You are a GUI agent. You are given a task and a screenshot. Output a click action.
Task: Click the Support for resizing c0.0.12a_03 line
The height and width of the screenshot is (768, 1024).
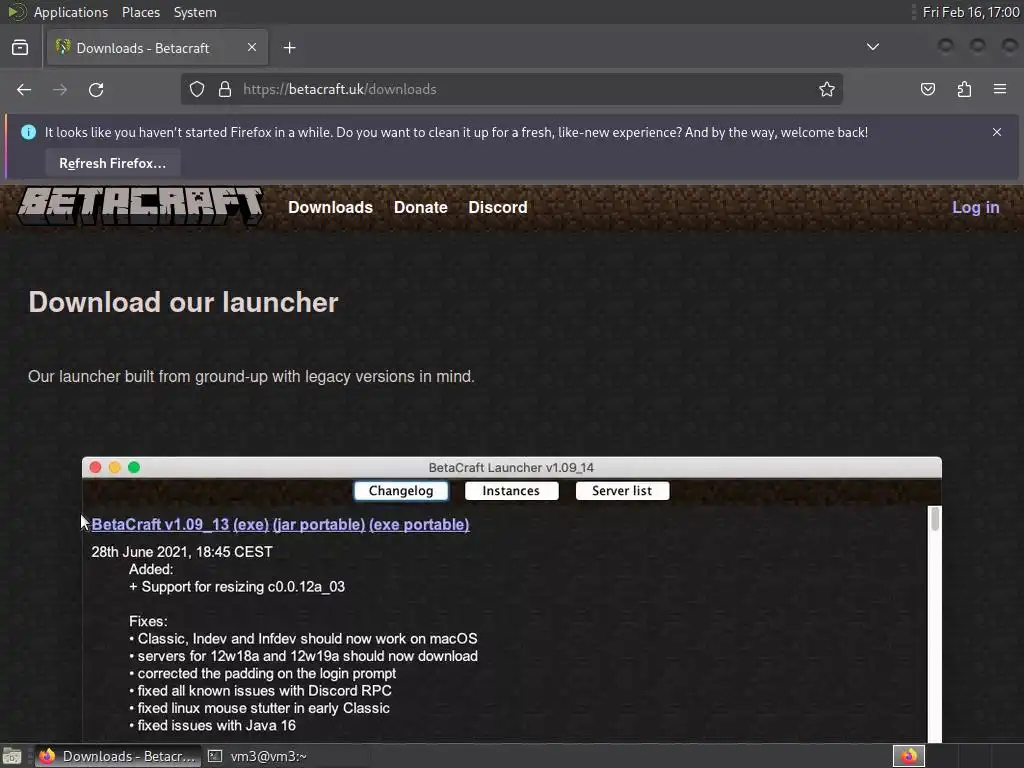[x=236, y=586]
